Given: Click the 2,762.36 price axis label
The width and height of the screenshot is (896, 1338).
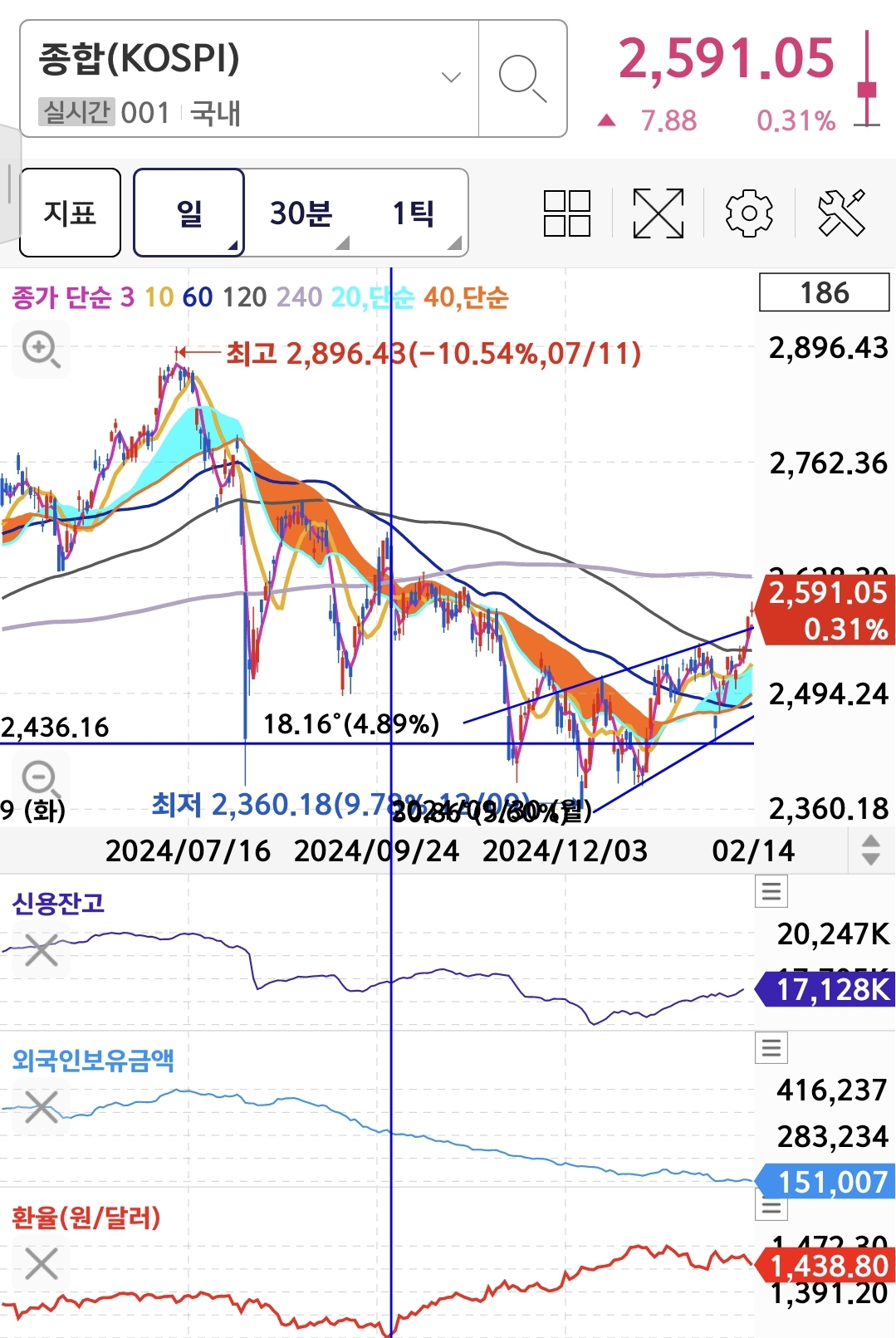Looking at the screenshot, I should 828,463.
